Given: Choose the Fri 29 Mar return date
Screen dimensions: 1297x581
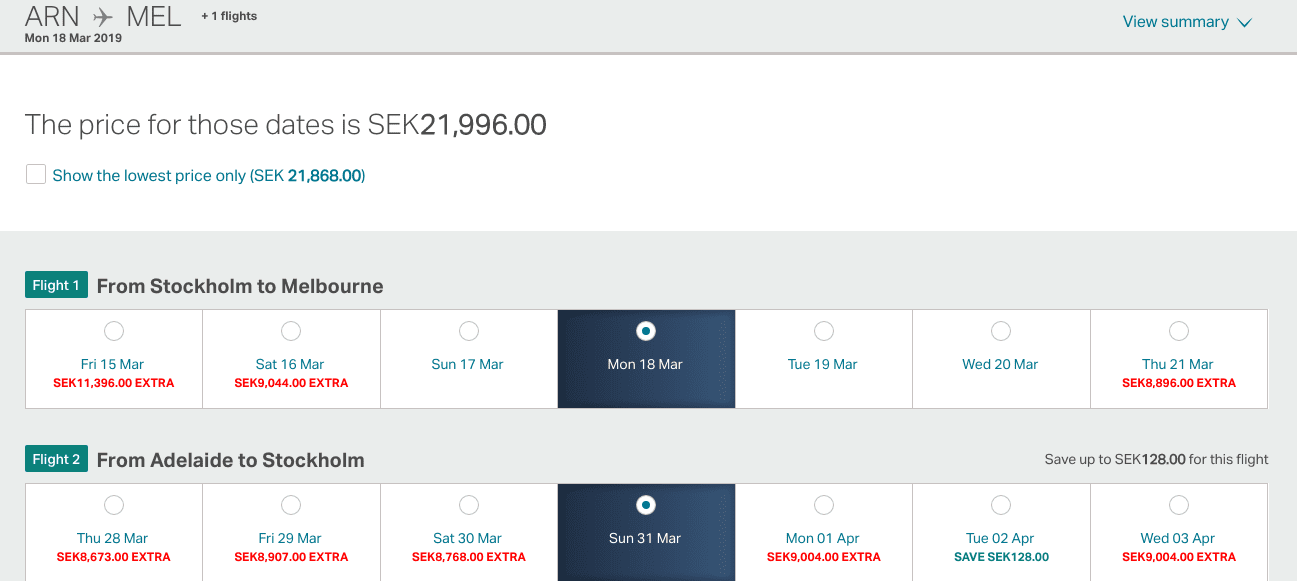Looking at the screenshot, I should coord(291,505).
